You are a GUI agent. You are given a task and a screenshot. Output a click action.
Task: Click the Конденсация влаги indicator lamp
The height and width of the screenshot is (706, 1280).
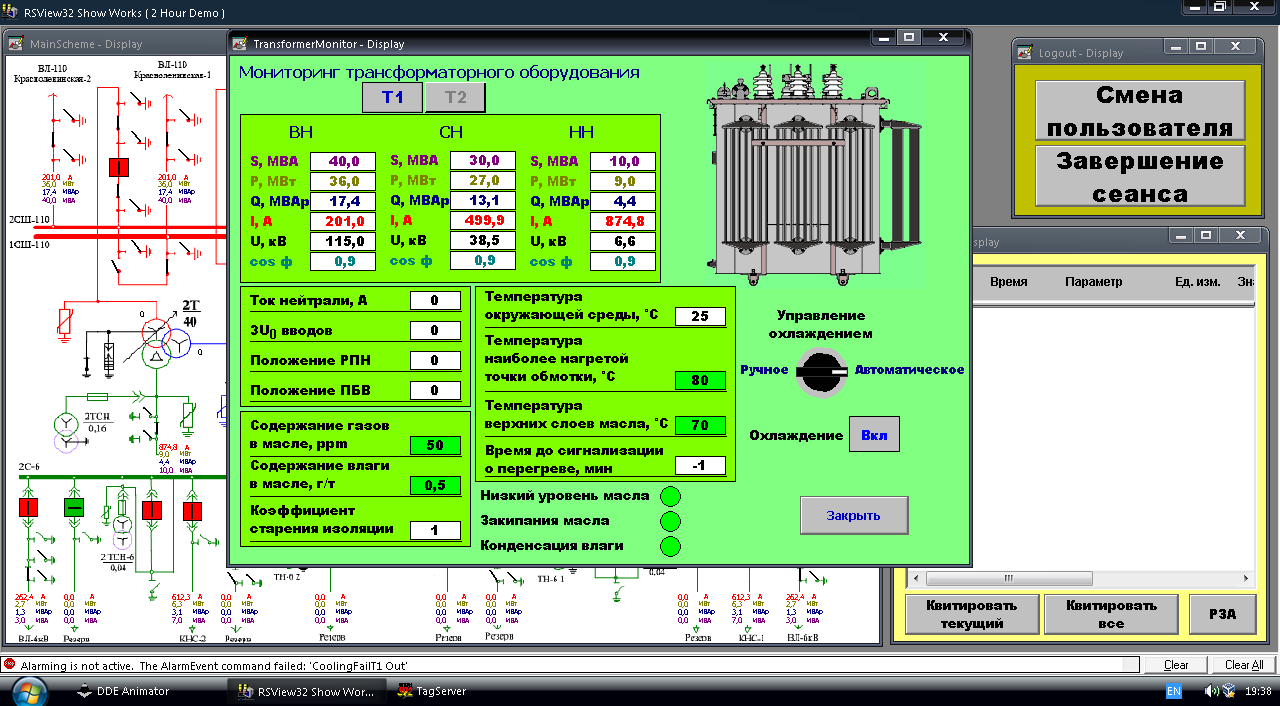(x=670, y=546)
